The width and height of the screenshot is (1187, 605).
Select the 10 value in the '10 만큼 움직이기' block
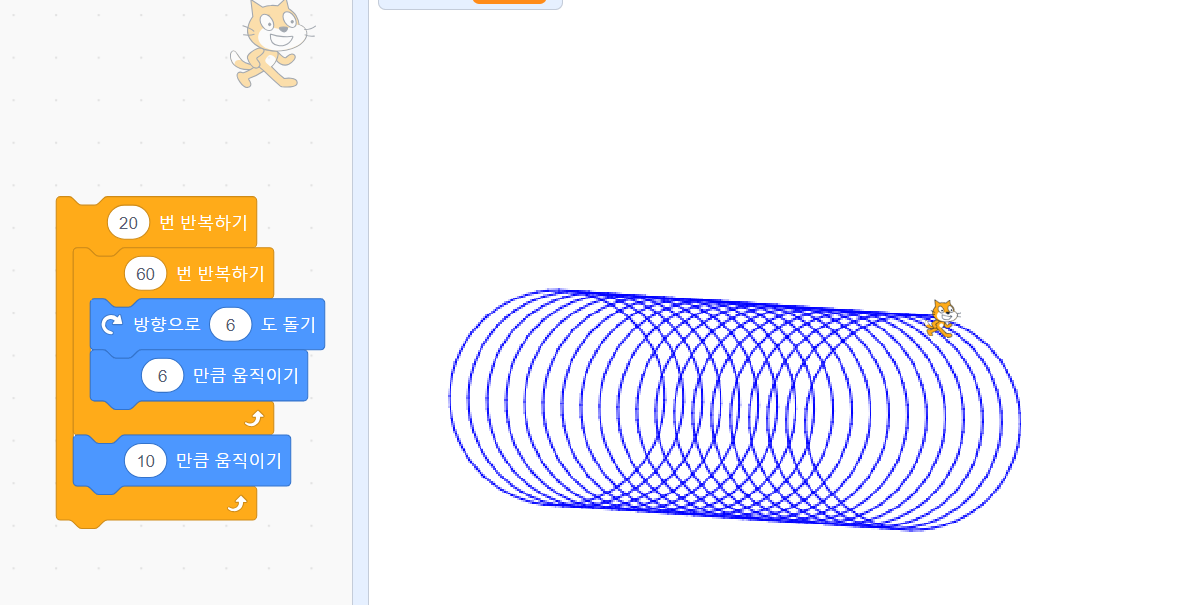[x=145, y=460]
